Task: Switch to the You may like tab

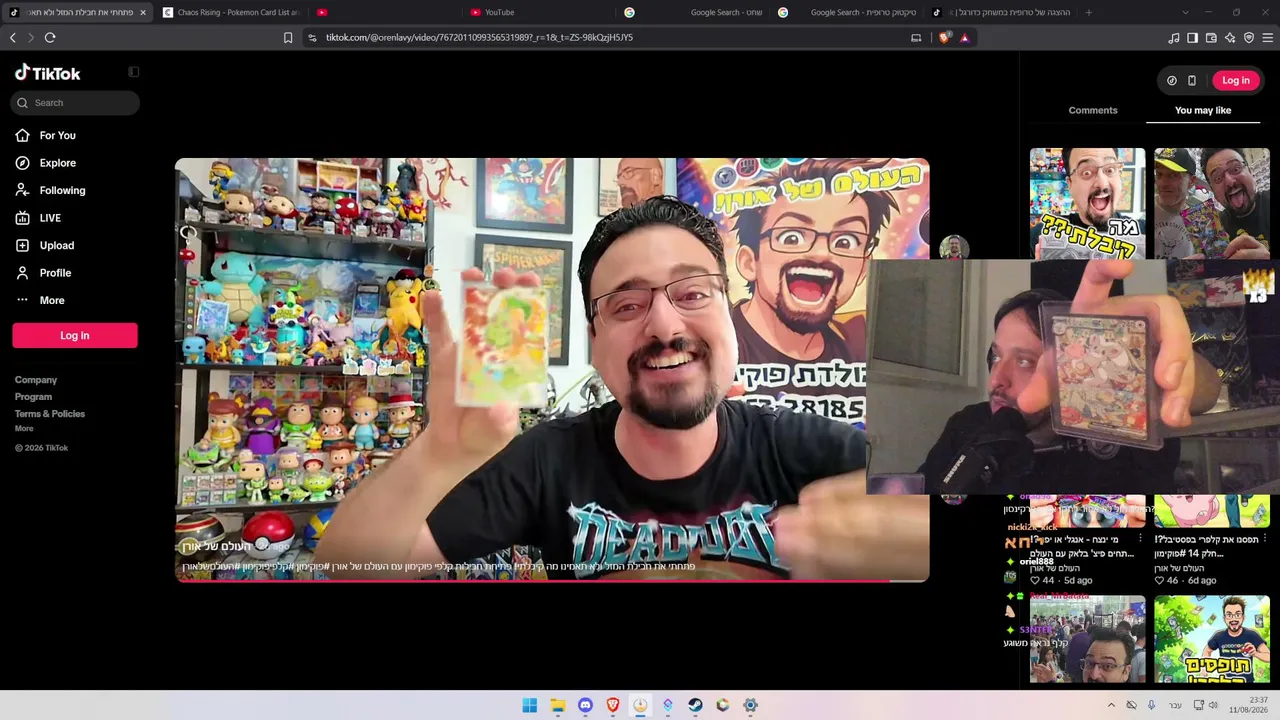Action: pos(1203,110)
